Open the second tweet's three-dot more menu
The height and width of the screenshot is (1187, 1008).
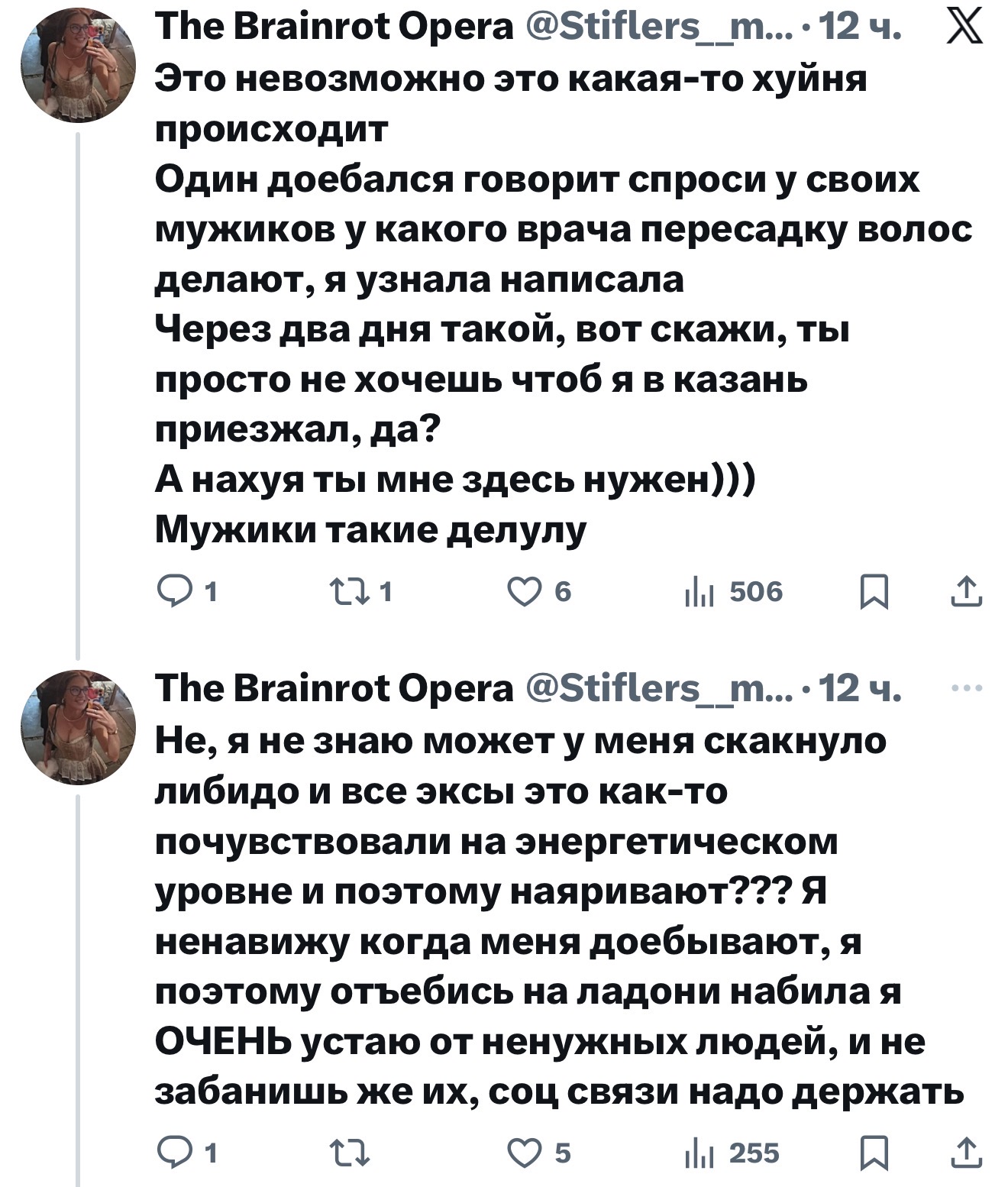(967, 688)
